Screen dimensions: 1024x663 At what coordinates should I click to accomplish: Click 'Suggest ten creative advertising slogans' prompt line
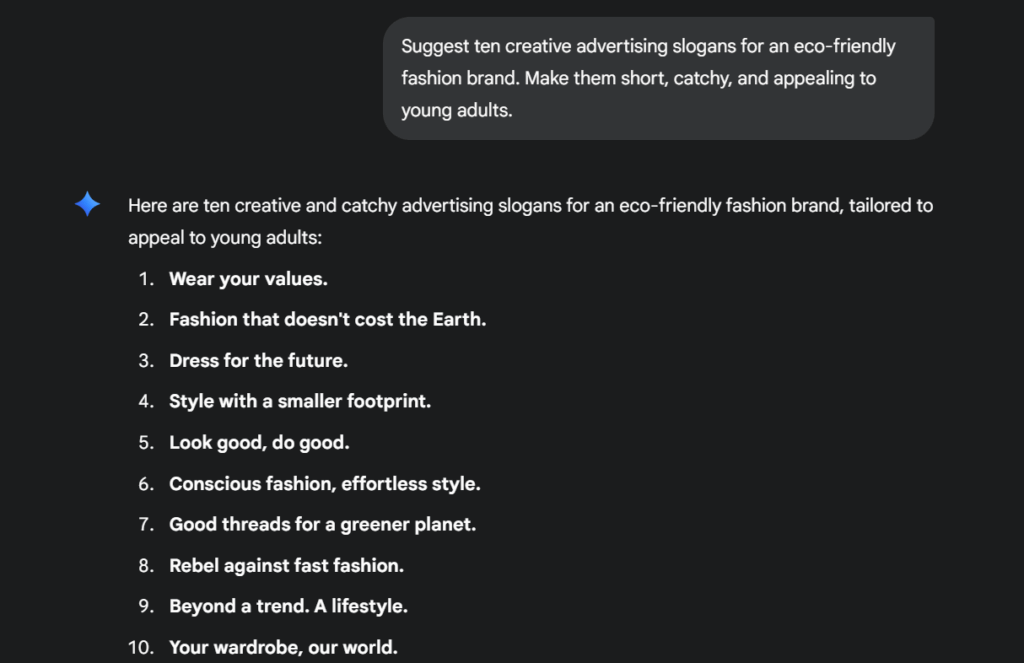tap(648, 46)
